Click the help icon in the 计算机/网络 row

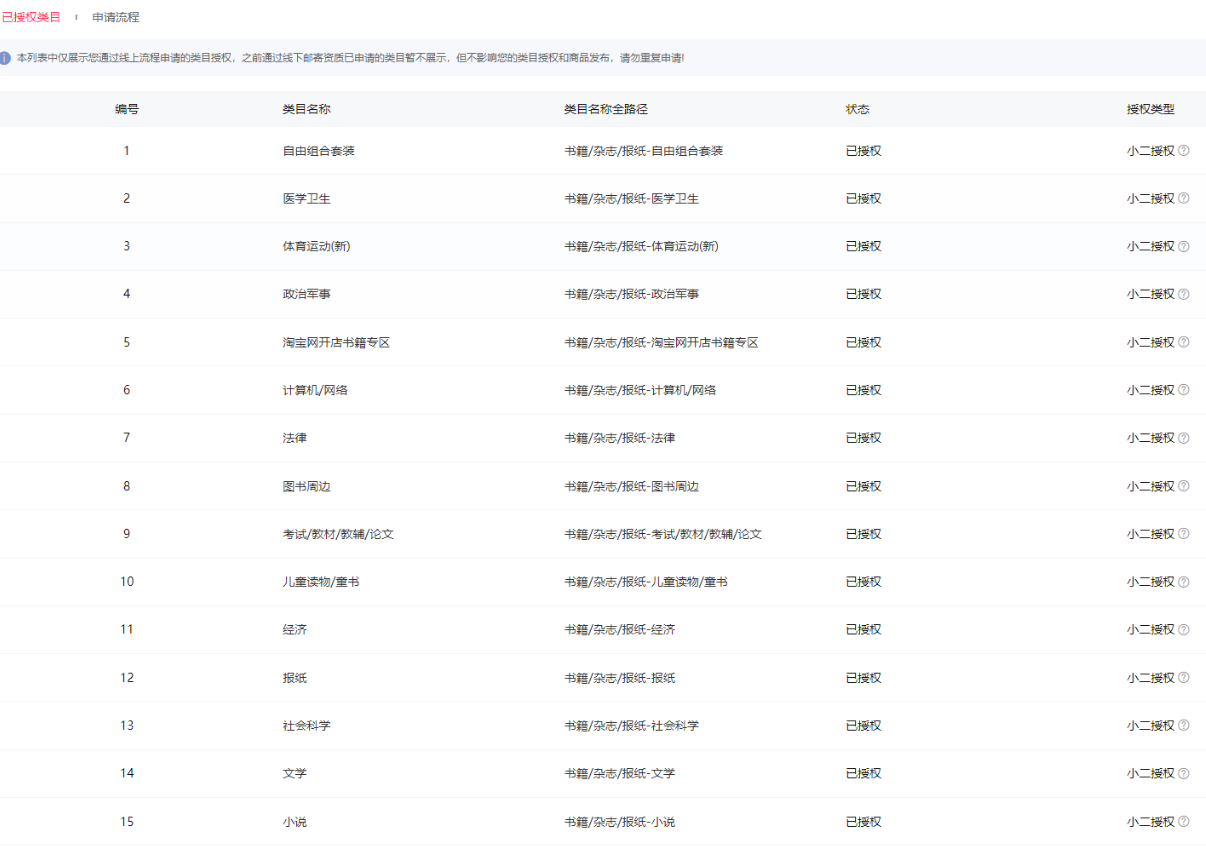tap(1184, 390)
